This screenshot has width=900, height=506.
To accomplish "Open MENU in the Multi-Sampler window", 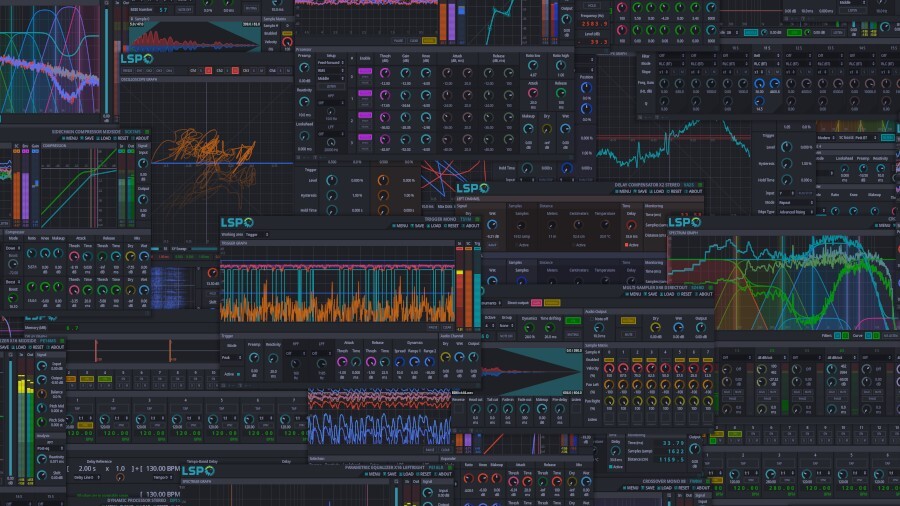I will click(x=634, y=294).
